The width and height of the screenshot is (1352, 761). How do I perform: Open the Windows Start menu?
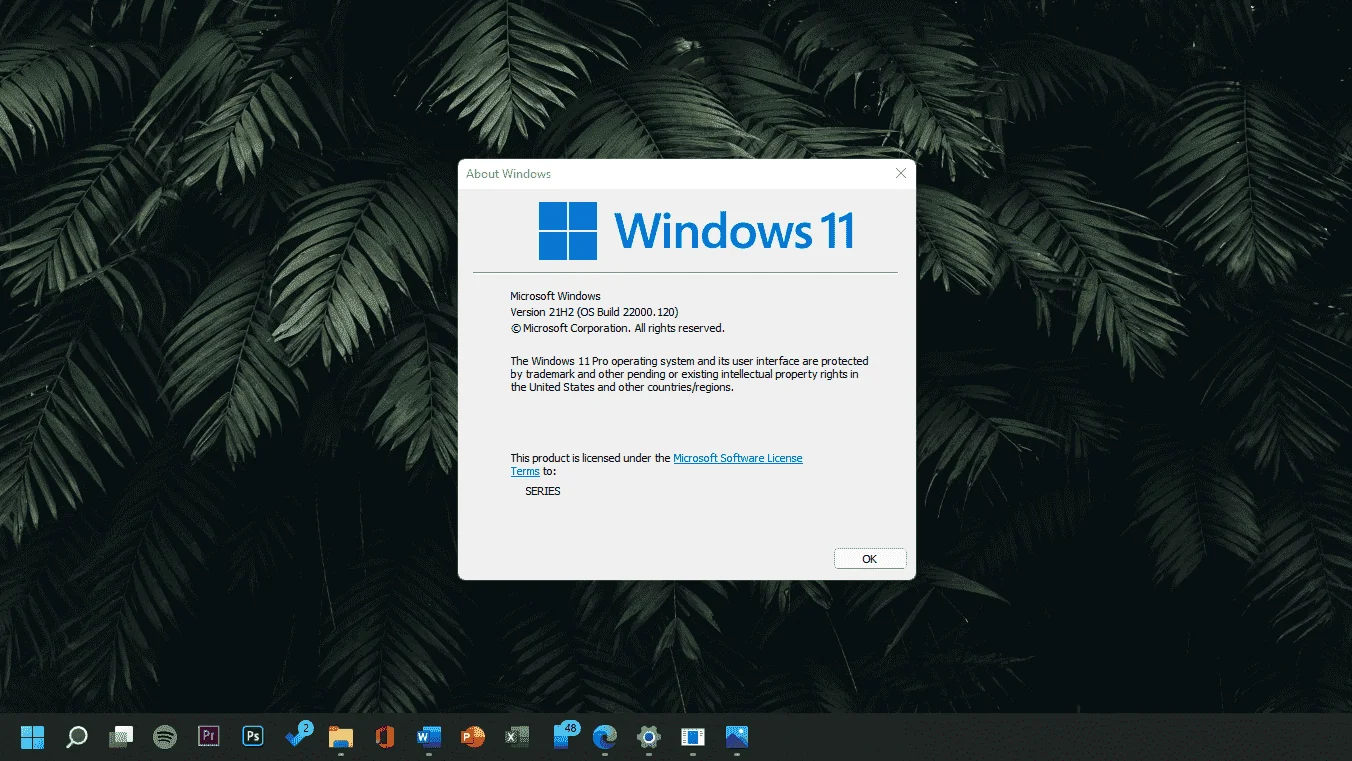click(x=33, y=737)
